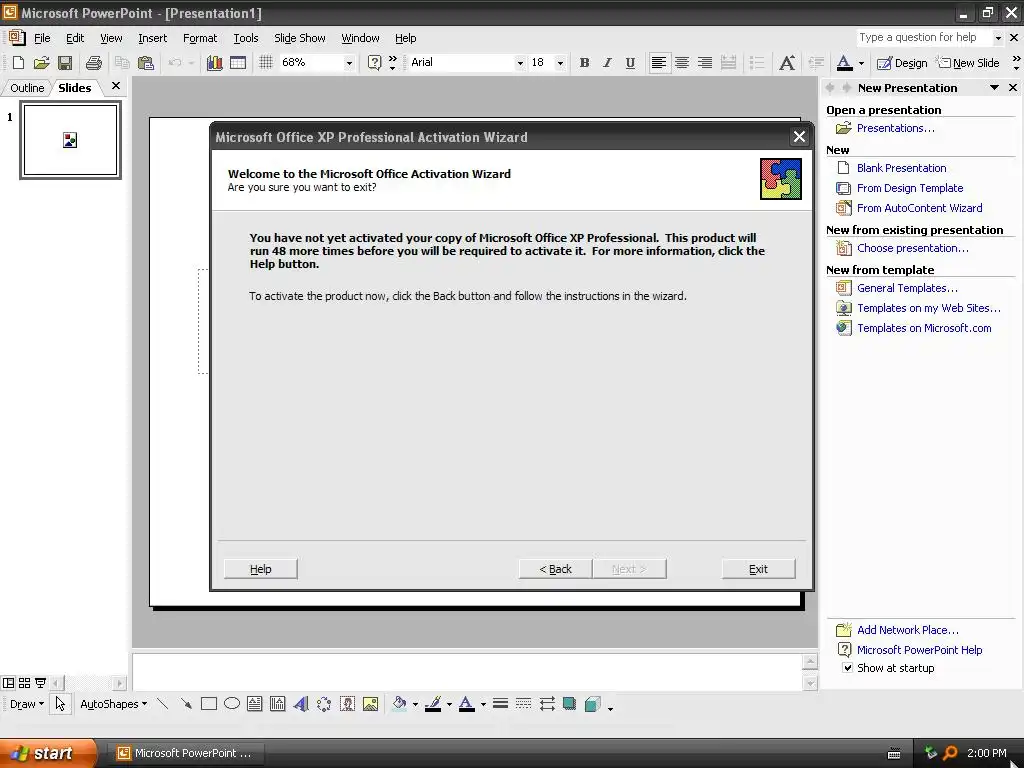
Task: Click the Print toolbar icon
Action: pos(94,63)
